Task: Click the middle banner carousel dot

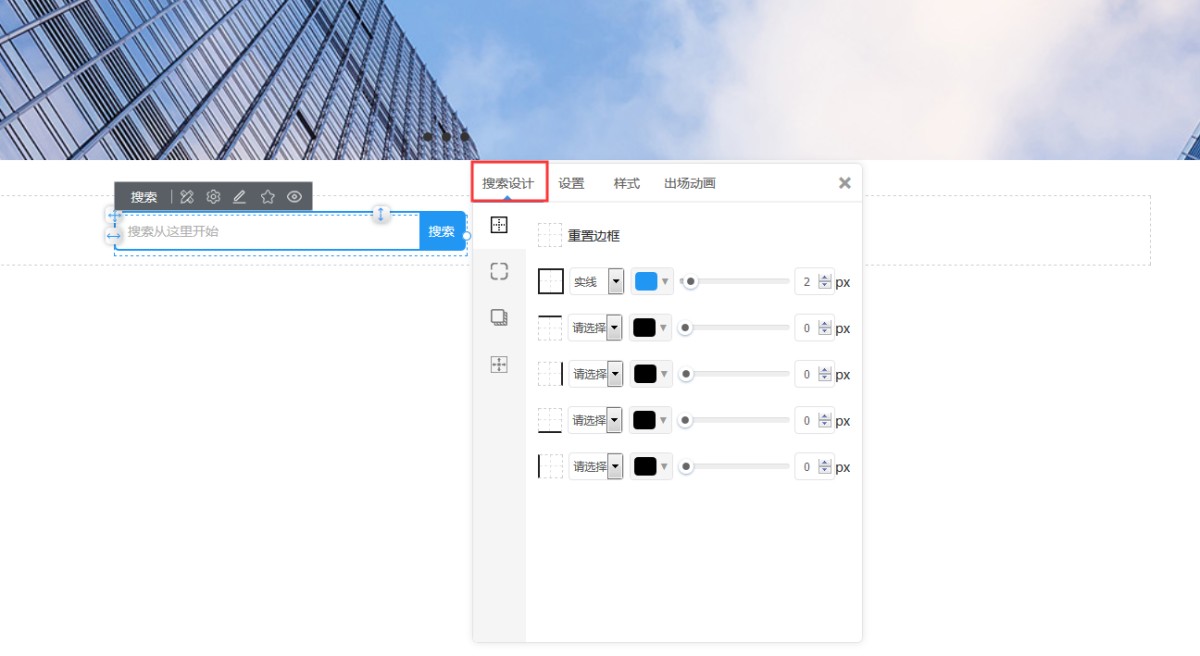Action: tap(446, 136)
